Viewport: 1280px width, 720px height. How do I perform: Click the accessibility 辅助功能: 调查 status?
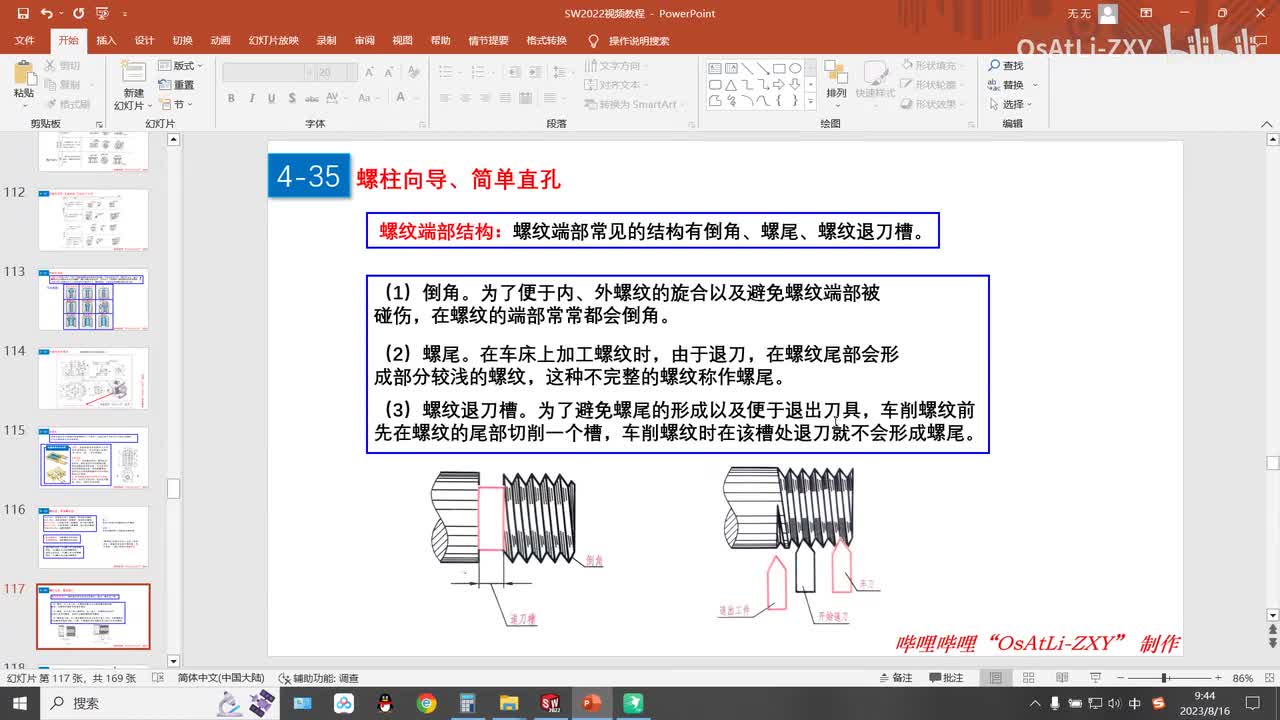(318, 678)
